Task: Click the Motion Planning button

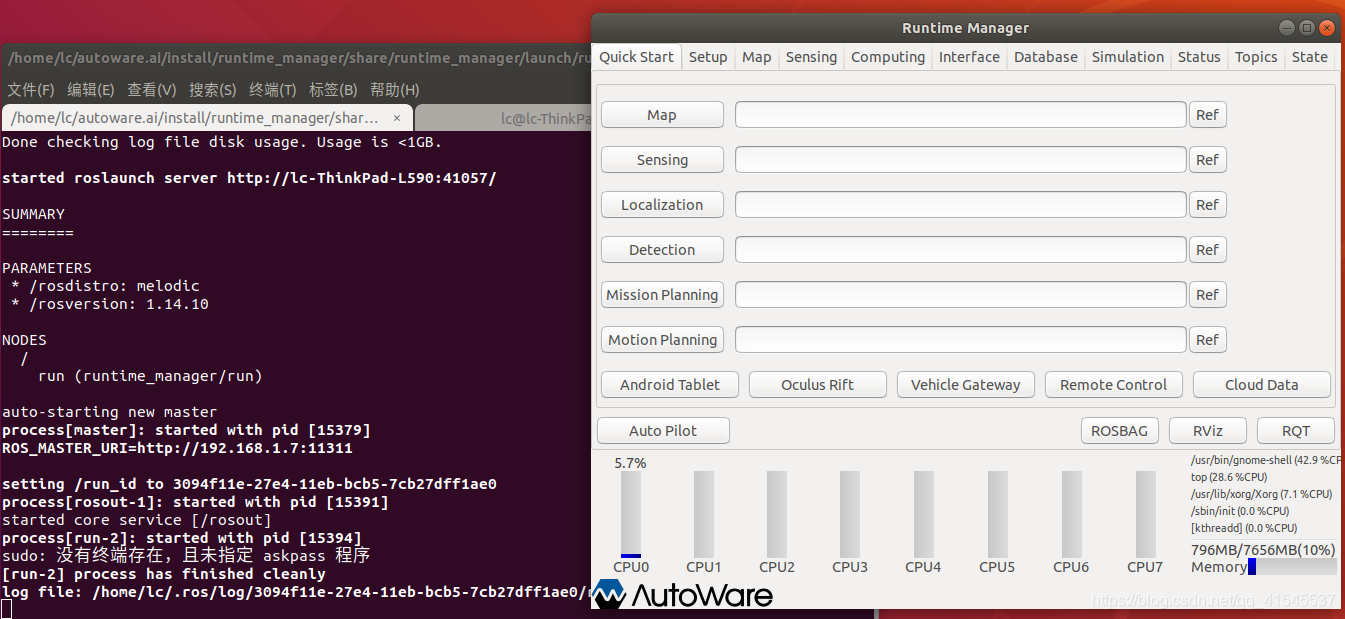Action: (x=662, y=340)
